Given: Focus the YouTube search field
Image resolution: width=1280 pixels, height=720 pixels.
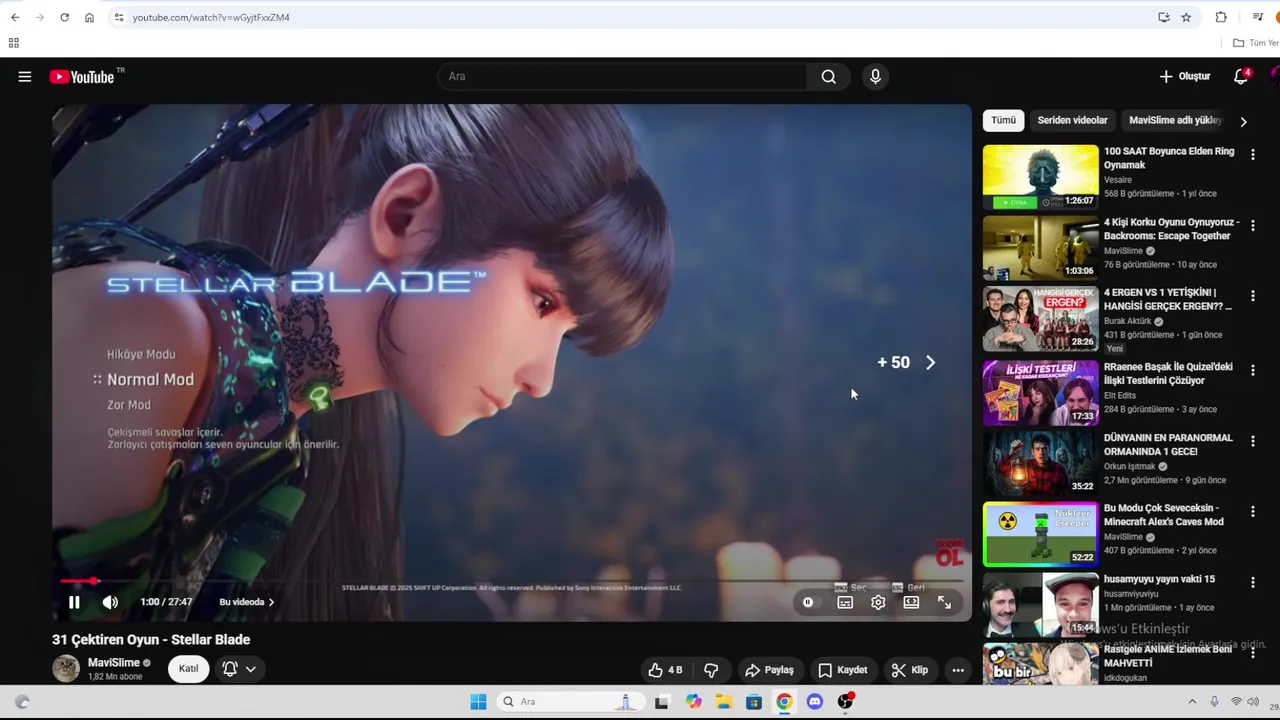Looking at the screenshot, I should tap(622, 77).
